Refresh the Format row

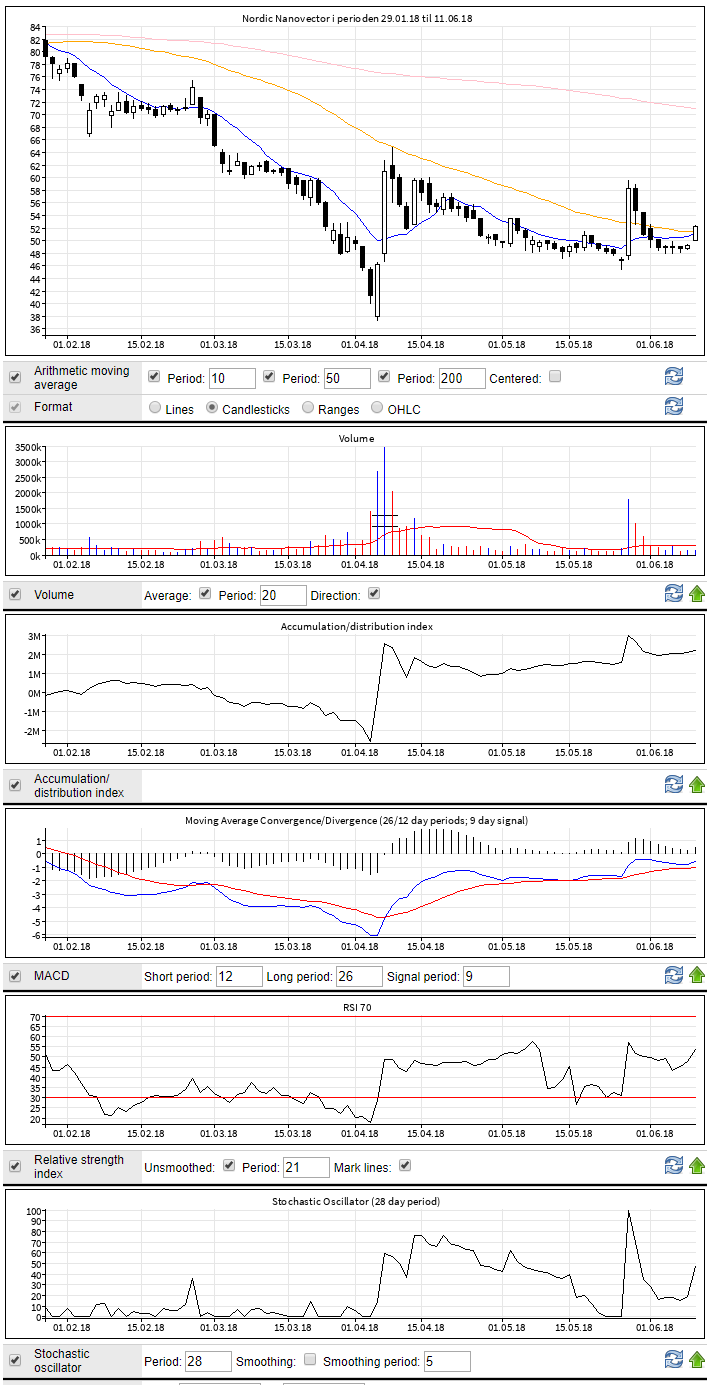[x=674, y=405]
